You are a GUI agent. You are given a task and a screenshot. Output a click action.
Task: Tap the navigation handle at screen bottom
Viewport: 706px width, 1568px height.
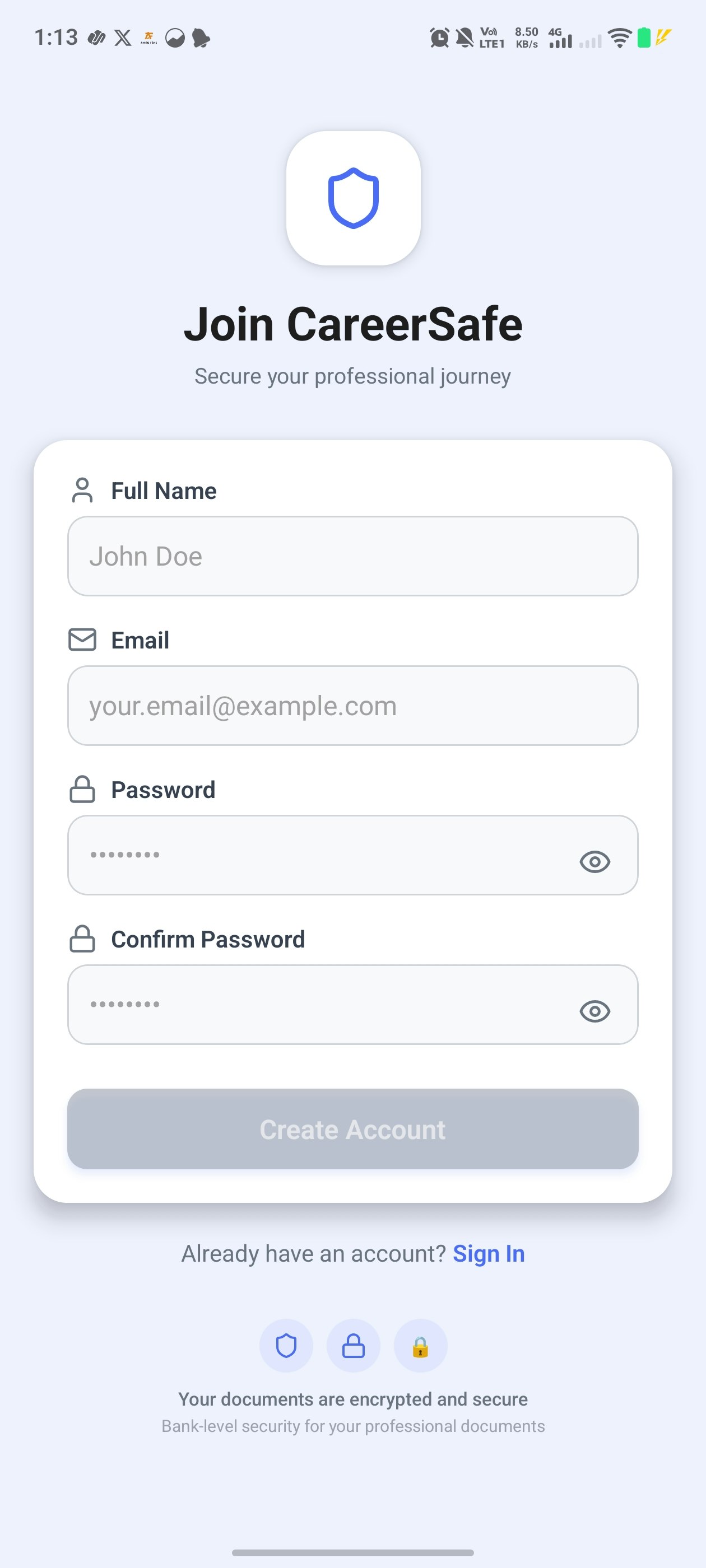(352, 1551)
